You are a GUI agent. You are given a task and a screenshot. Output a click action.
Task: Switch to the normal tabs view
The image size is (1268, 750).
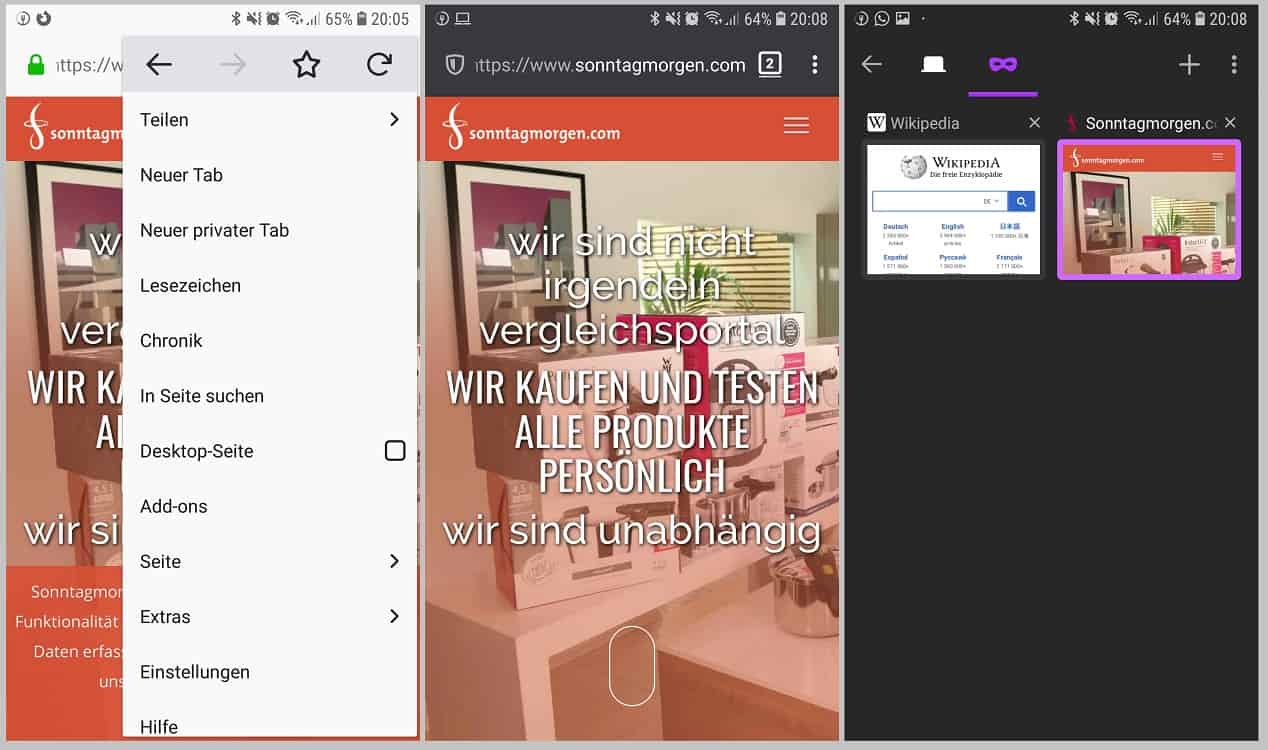click(933, 65)
